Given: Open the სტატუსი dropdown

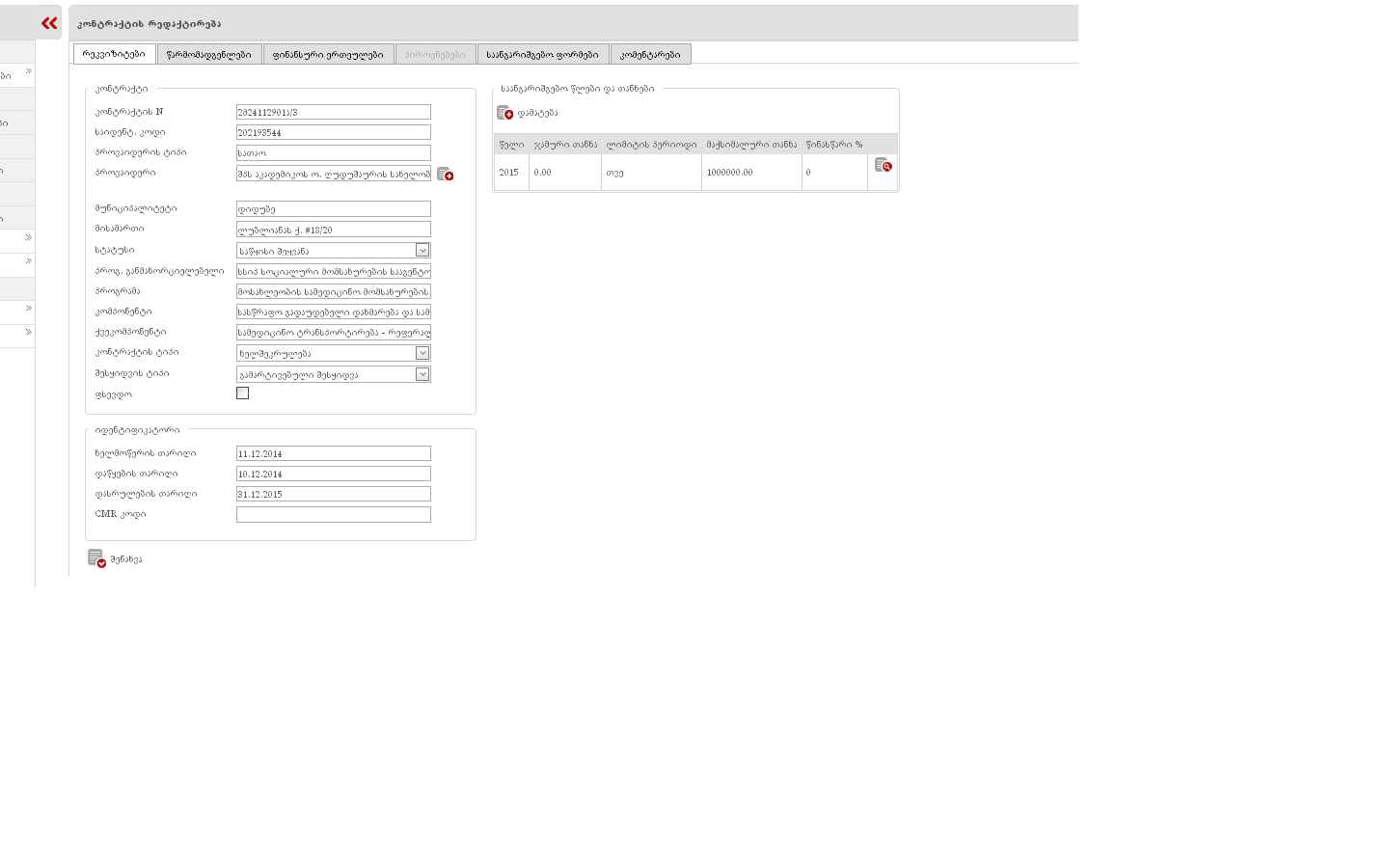Looking at the screenshot, I should click(422, 251).
